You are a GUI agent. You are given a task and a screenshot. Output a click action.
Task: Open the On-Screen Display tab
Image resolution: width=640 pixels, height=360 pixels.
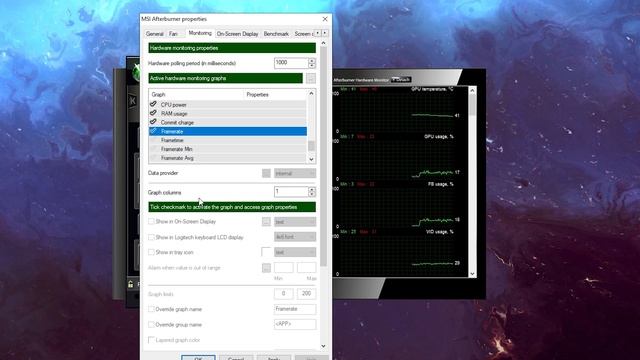click(x=238, y=34)
